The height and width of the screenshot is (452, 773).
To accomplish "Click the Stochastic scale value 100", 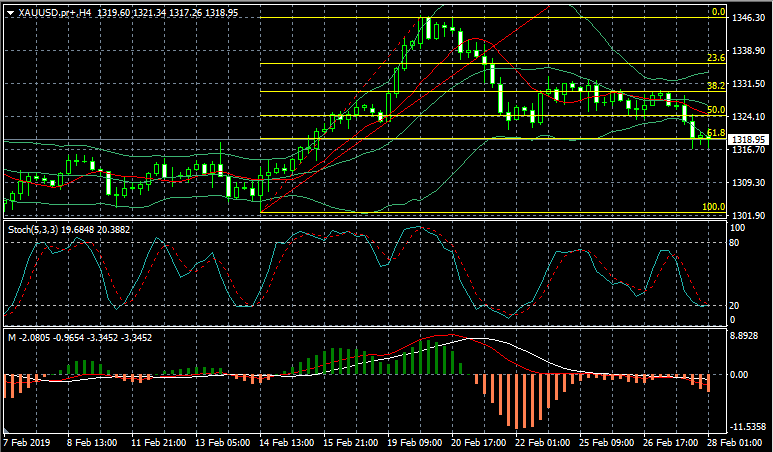I will 738,228.
